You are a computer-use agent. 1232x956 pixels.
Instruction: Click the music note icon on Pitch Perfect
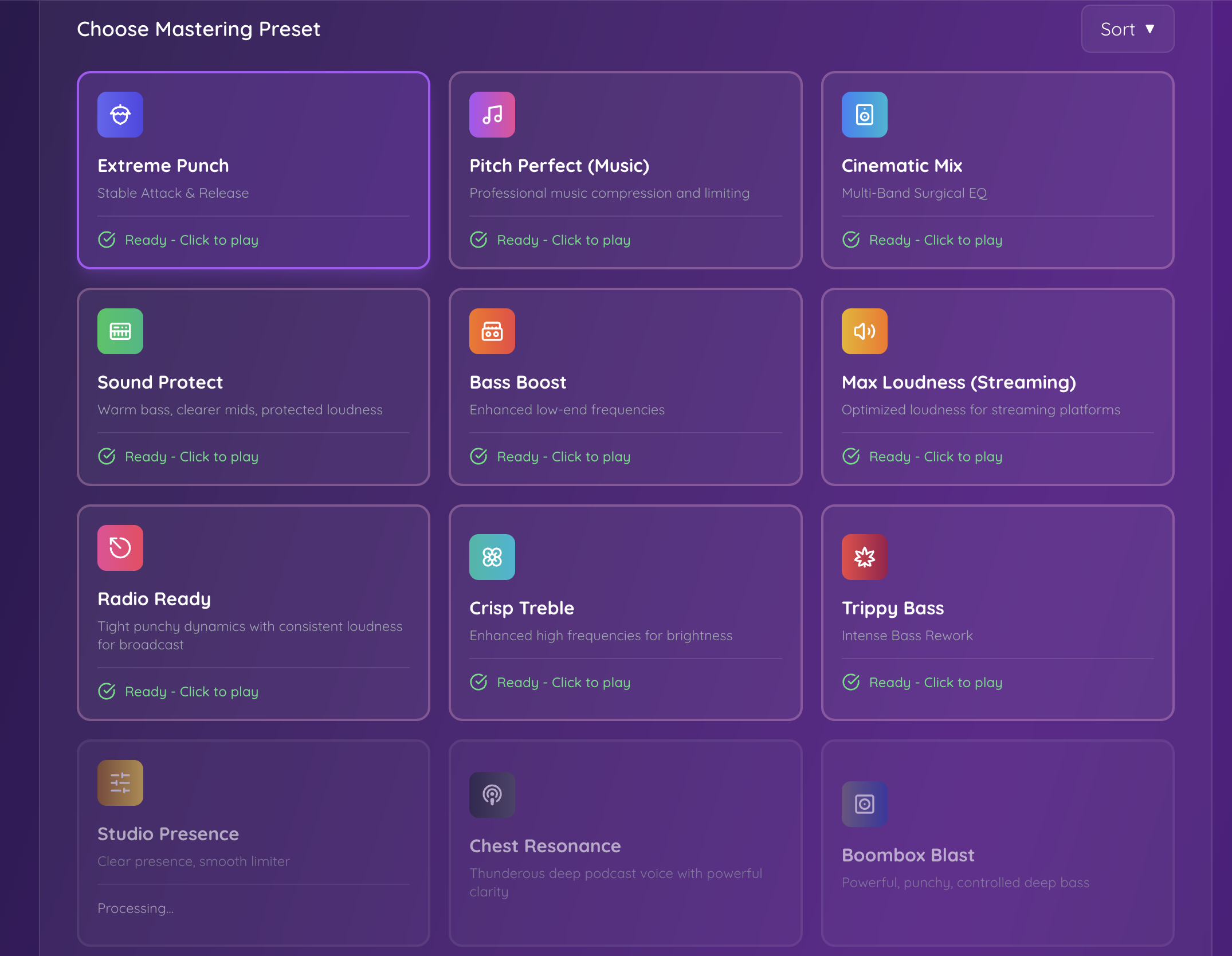point(492,115)
